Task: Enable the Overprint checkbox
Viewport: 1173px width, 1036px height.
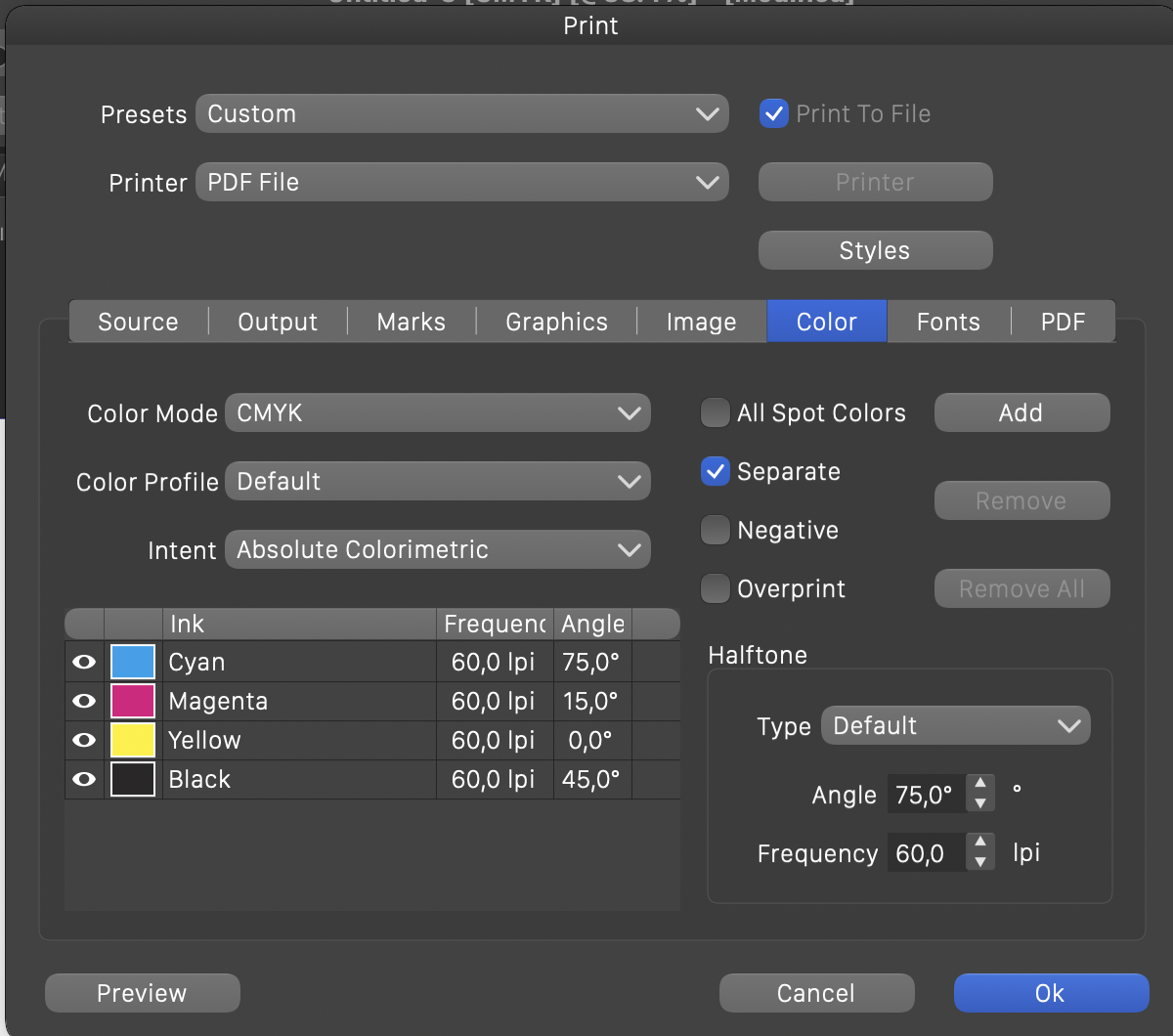Action: pos(716,589)
